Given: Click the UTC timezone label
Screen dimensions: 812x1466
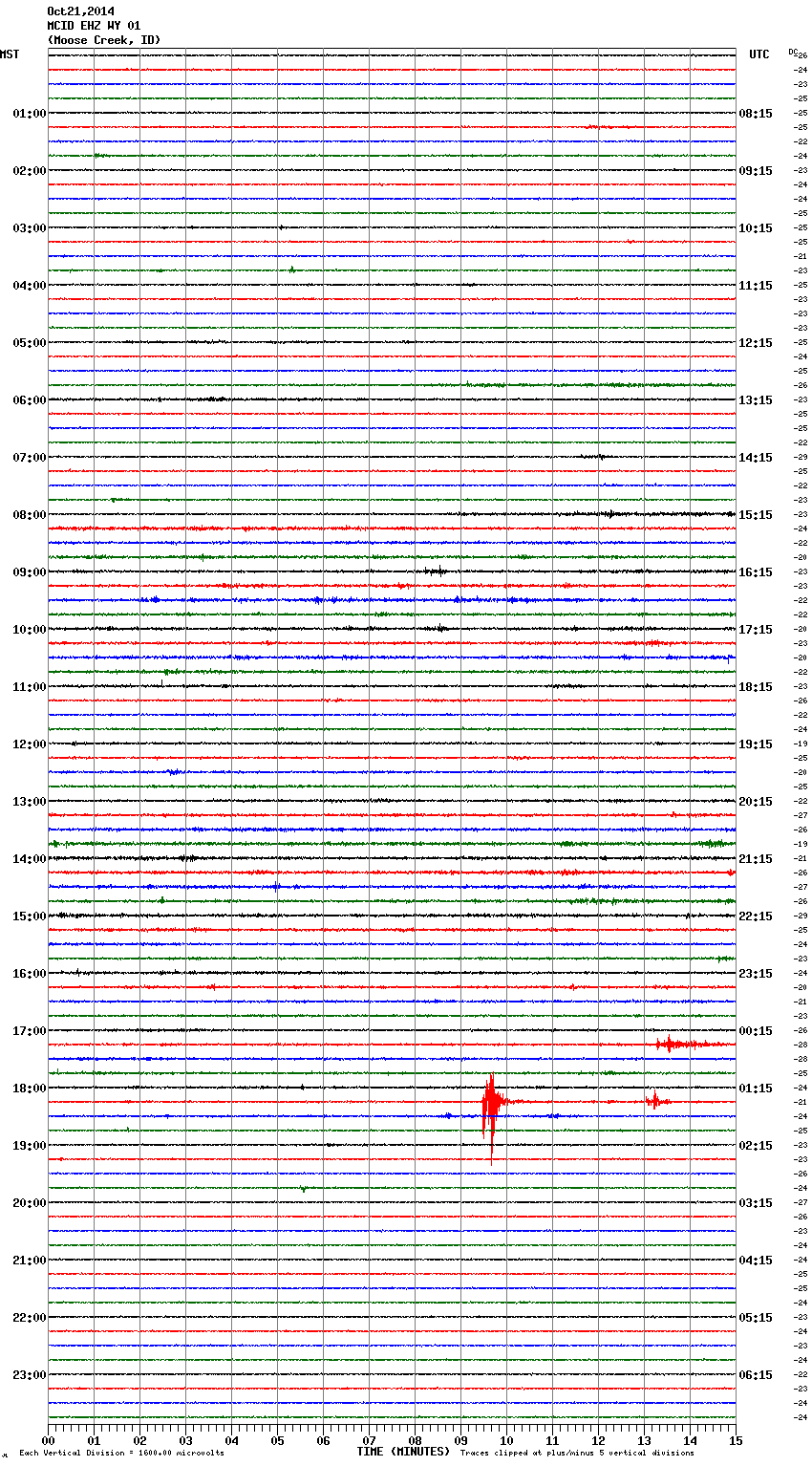Looking at the screenshot, I should [759, 54].
